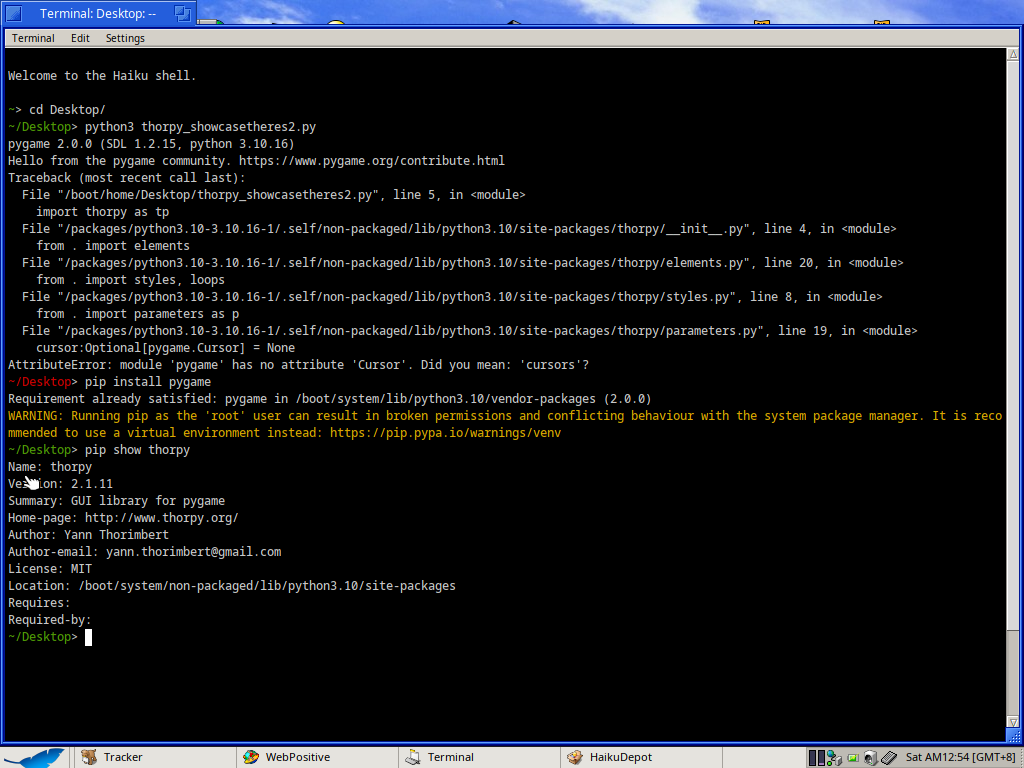Click the keyboard keymap tray icon
1024x768 pixels.
point(888,758)
